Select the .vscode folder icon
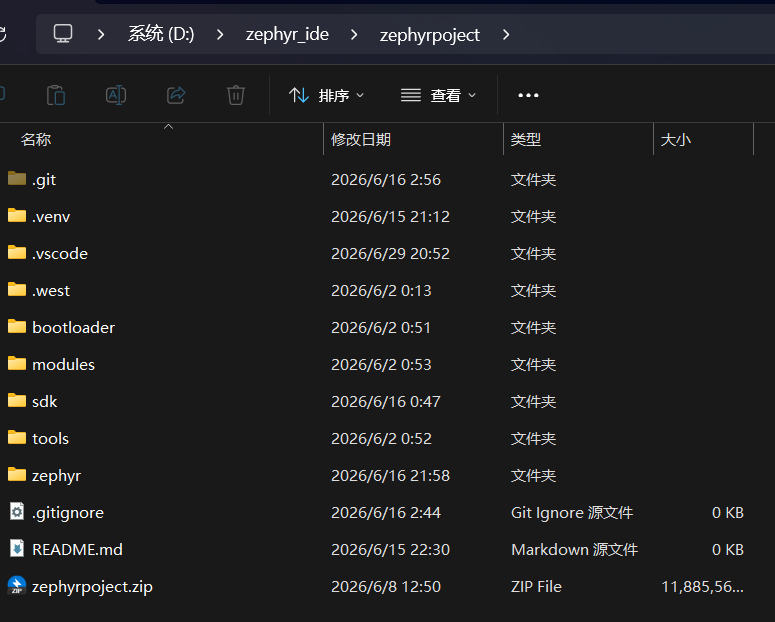 [x=17, y=252]
